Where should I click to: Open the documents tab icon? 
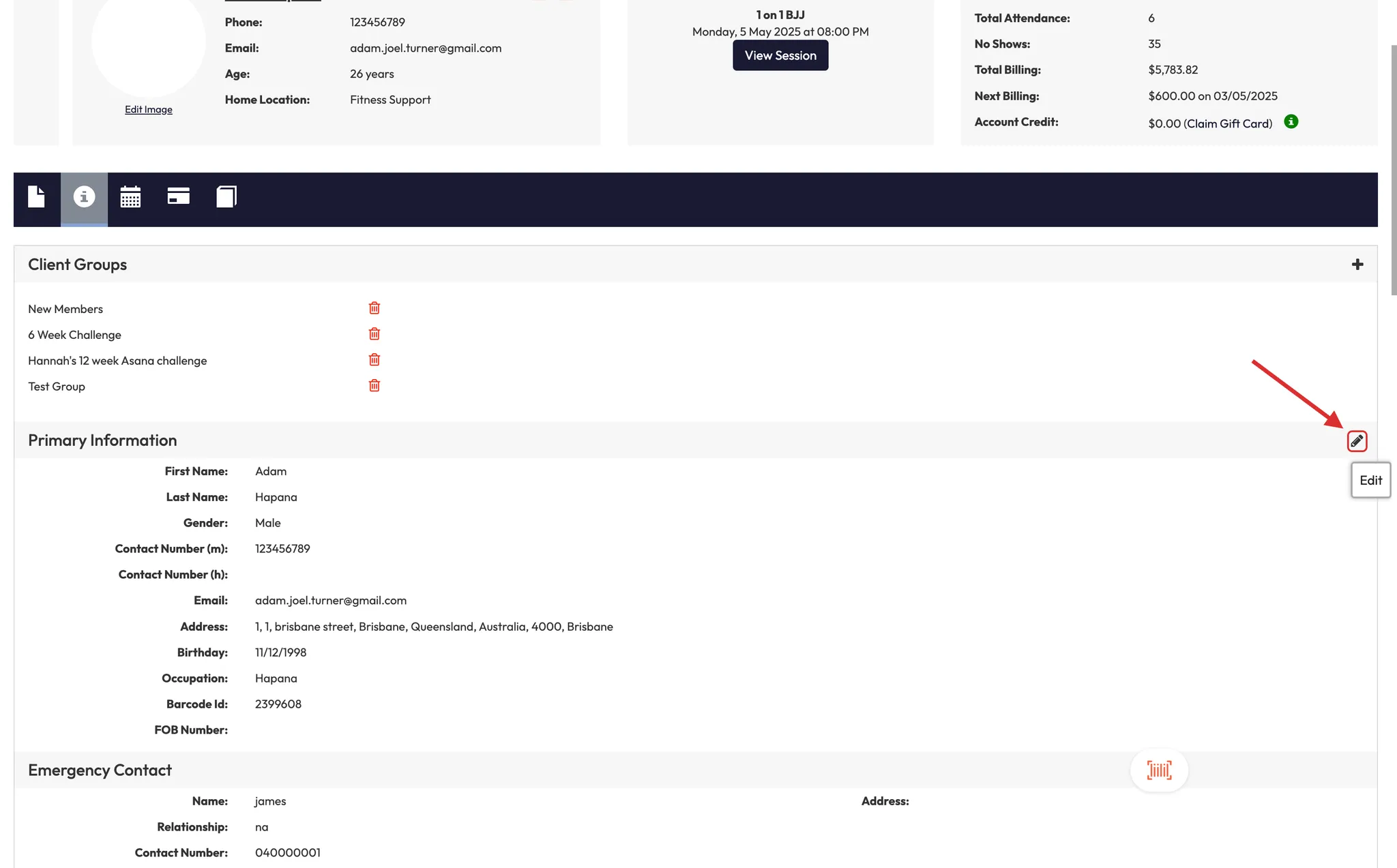[36, 197]
